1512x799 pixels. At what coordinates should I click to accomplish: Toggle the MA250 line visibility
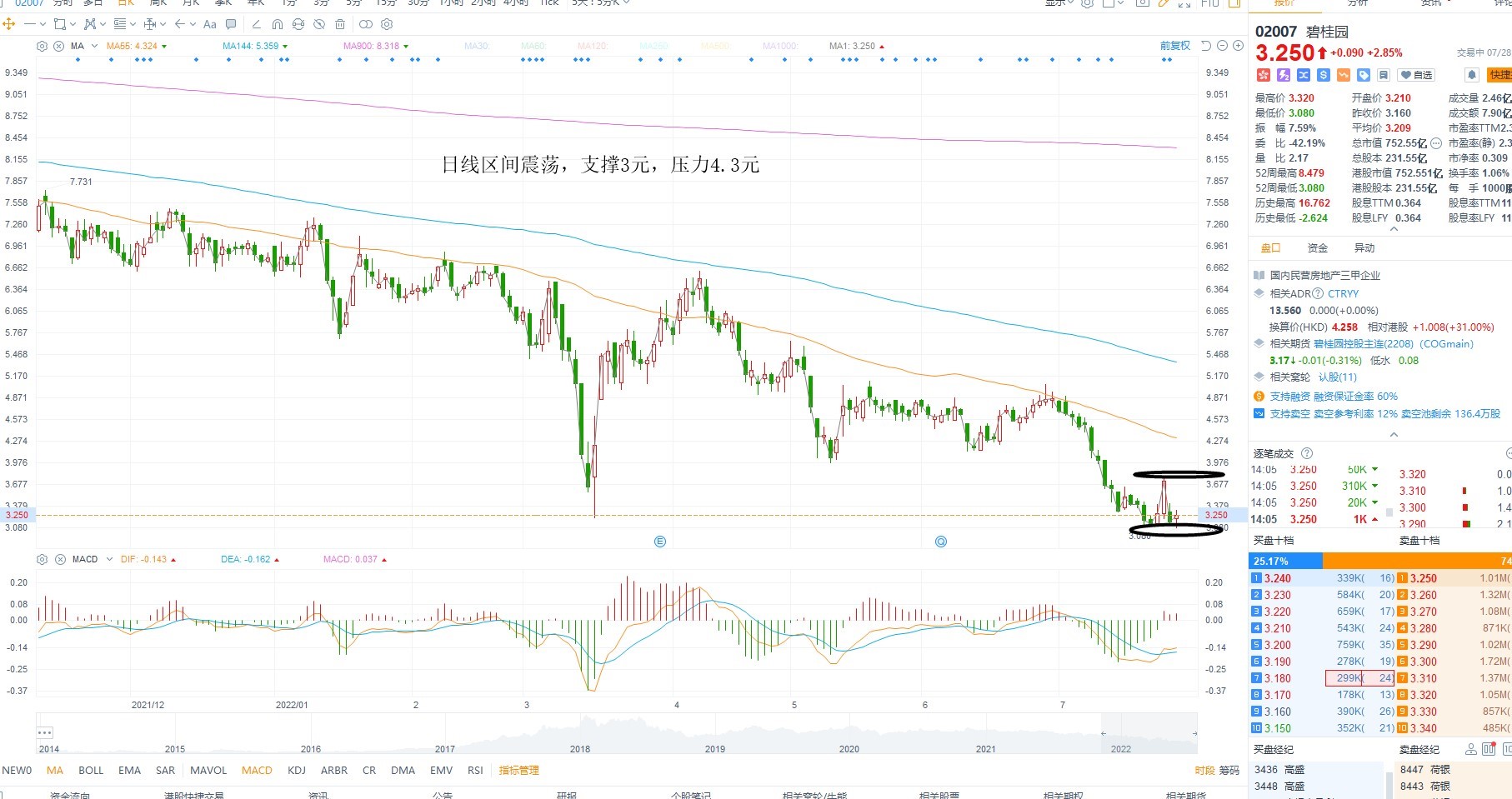point(654,46)
